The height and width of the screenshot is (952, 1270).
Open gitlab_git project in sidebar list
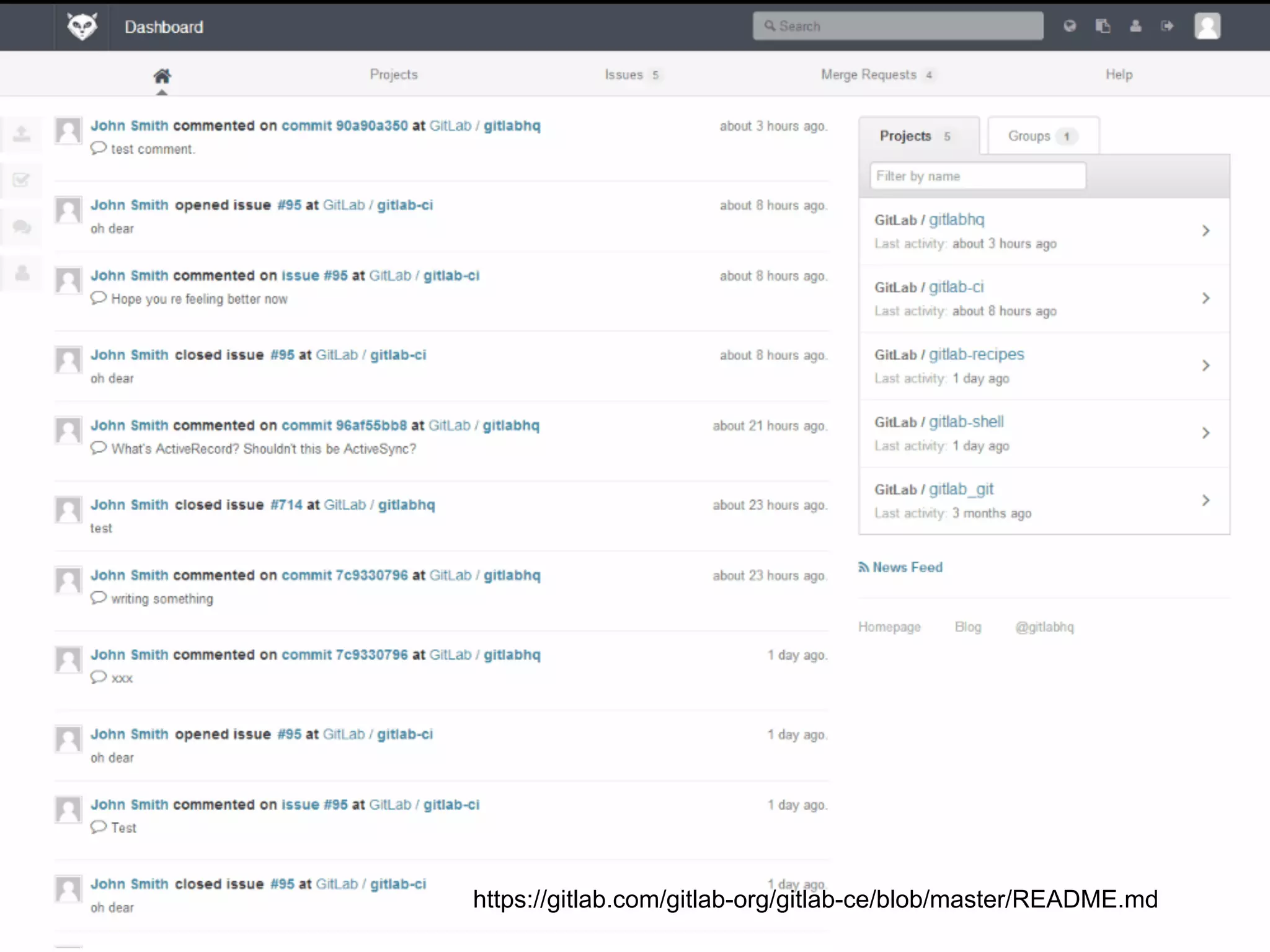(x=961, y=489)
